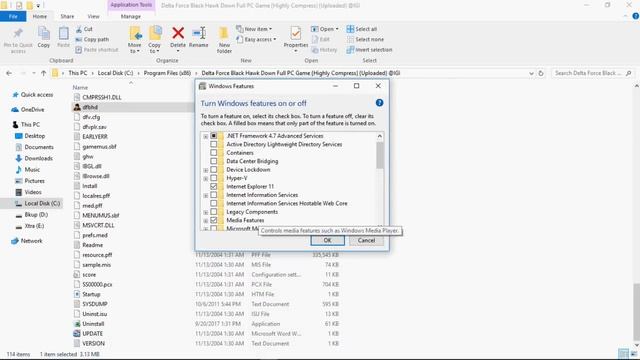Expand Internet Information Services node
Image resolution: width=640 pixels, height=360 pixels.
[x=206, y=196]
